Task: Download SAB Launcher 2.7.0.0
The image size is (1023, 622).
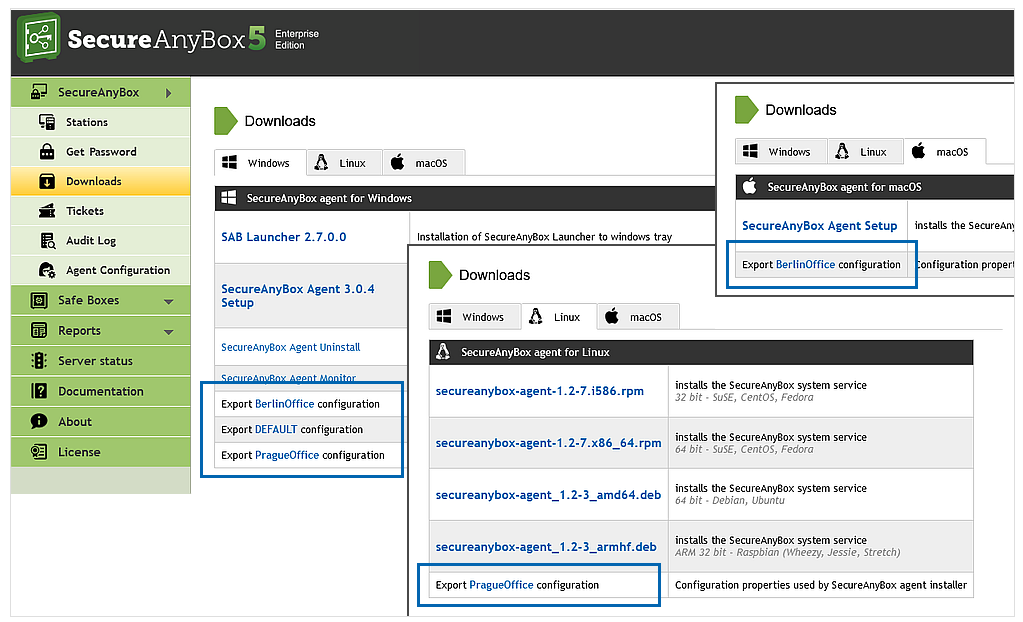Action: pyautogui.click(x=284, y=237)
